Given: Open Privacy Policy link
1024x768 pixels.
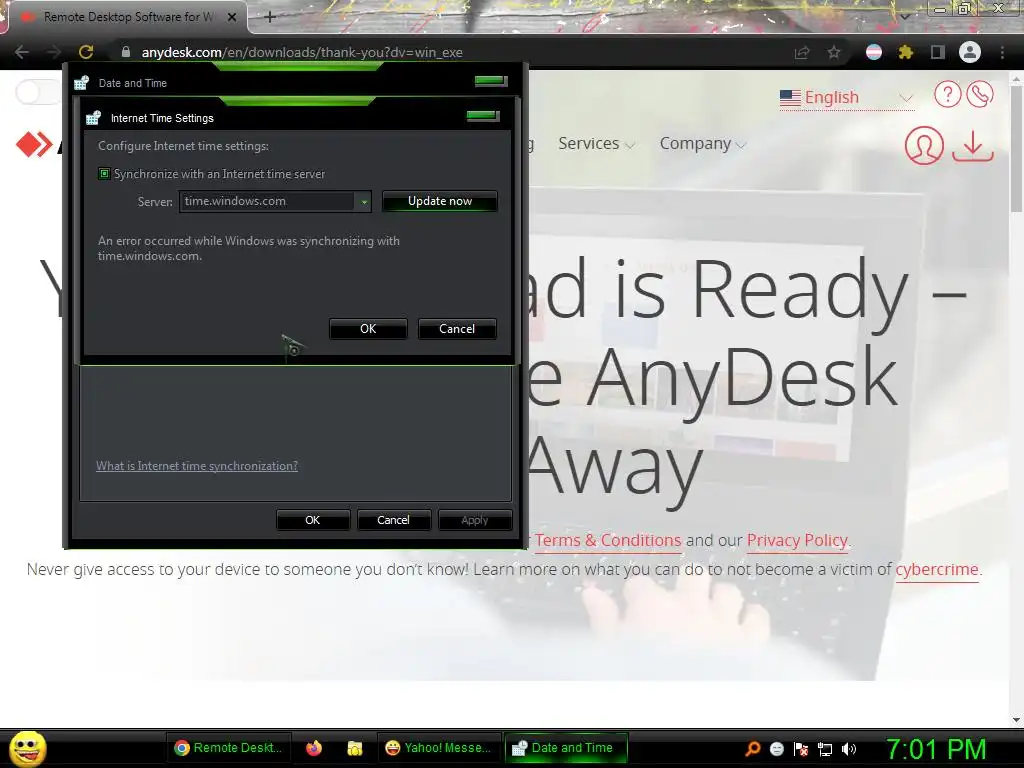Looking at the screenshot, I should 797,540.
